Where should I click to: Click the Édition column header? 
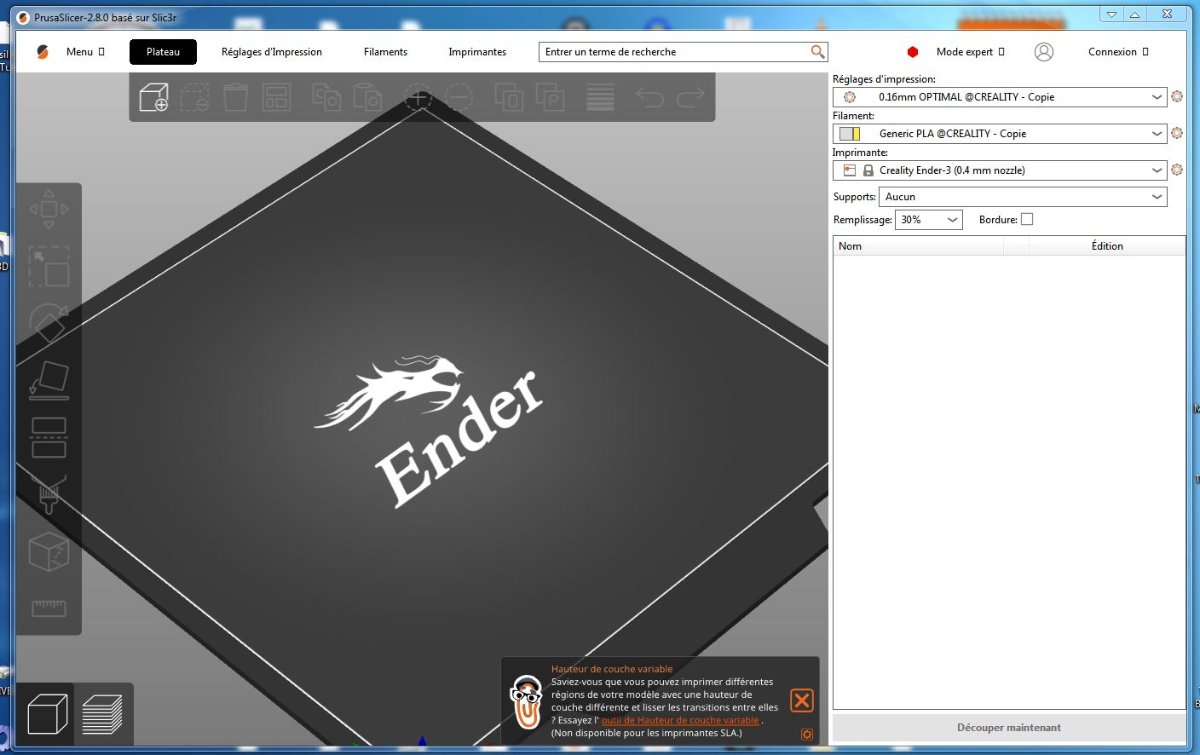point(1107,246)
